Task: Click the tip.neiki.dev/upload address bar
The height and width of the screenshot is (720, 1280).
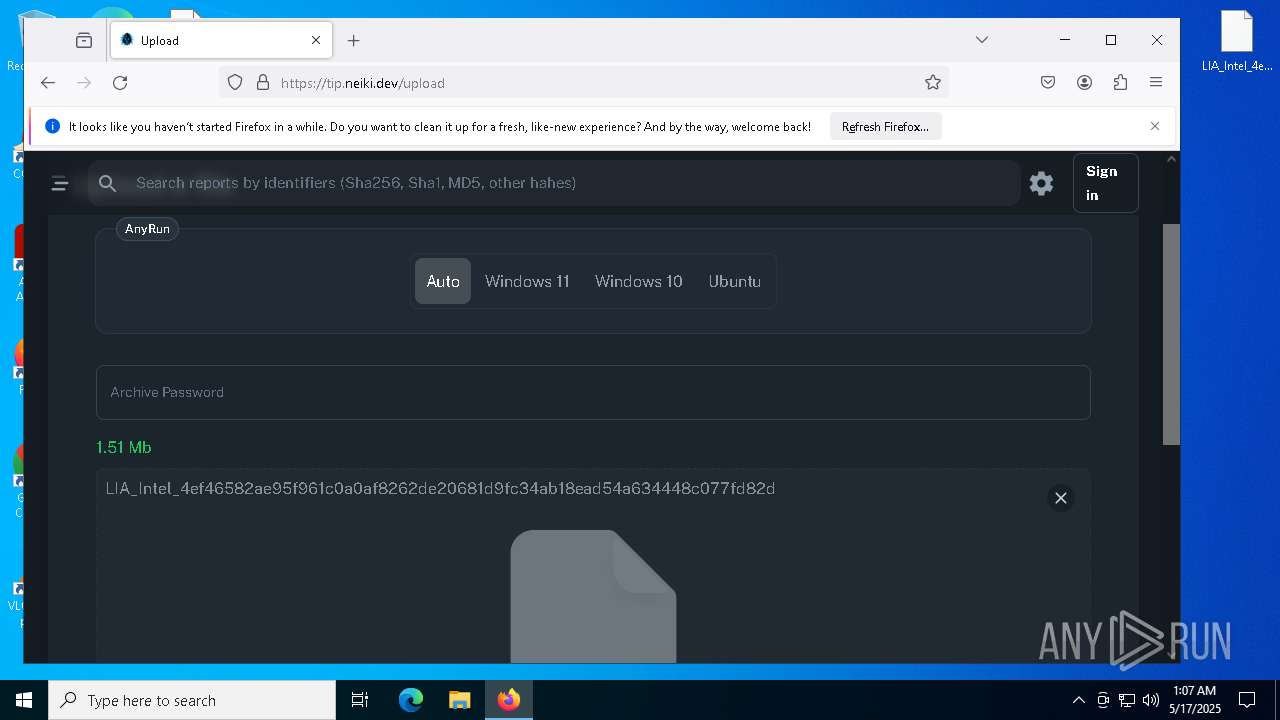Action: (x=584, y=83)
